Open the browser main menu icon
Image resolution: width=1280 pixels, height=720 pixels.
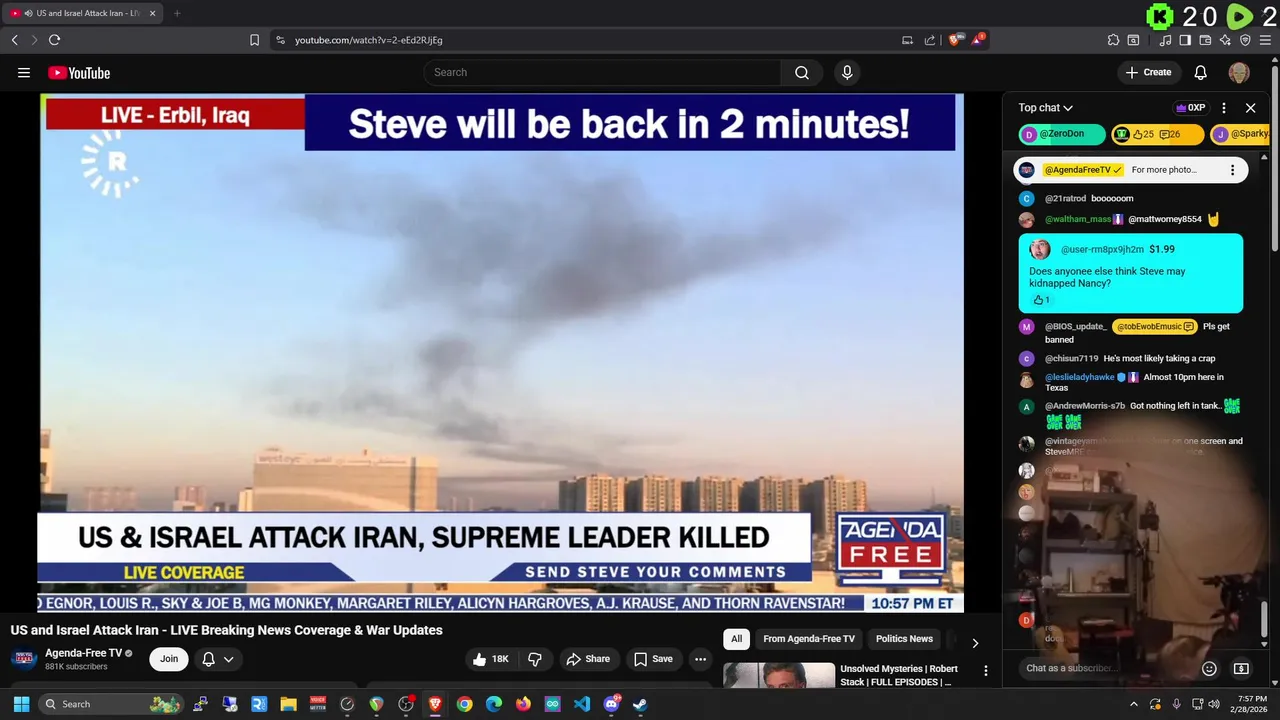[x=1265, y=40]
